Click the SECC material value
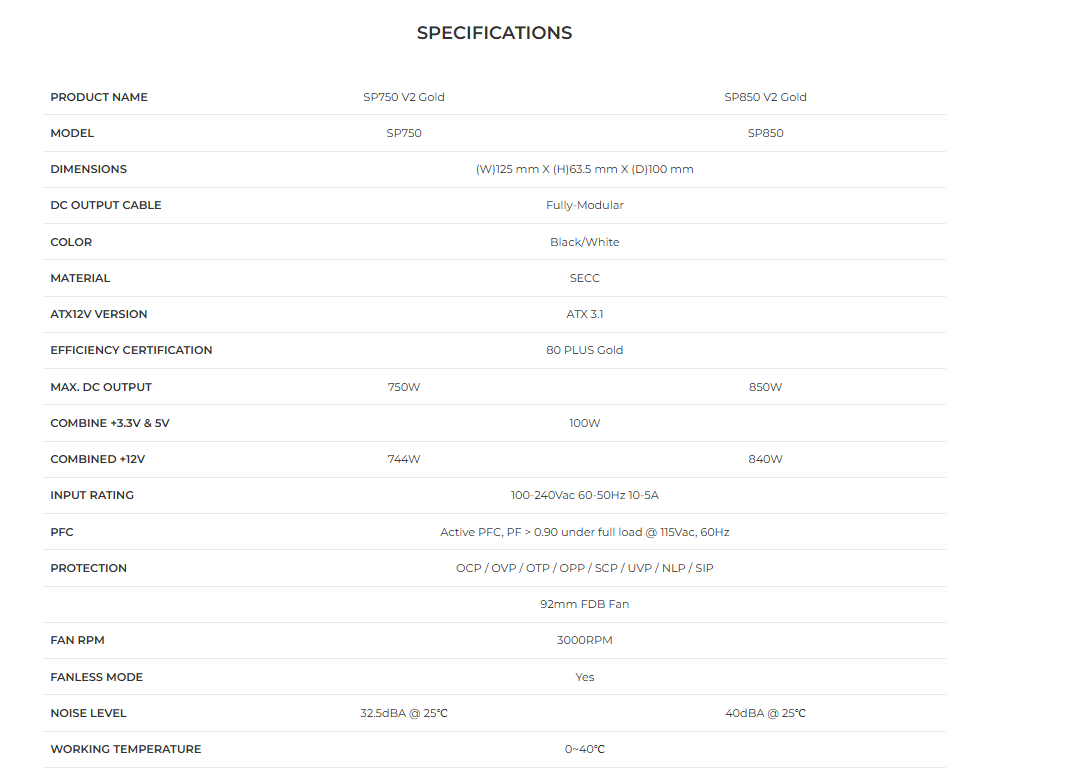The image size is (1074, 774). click(584, 278)
